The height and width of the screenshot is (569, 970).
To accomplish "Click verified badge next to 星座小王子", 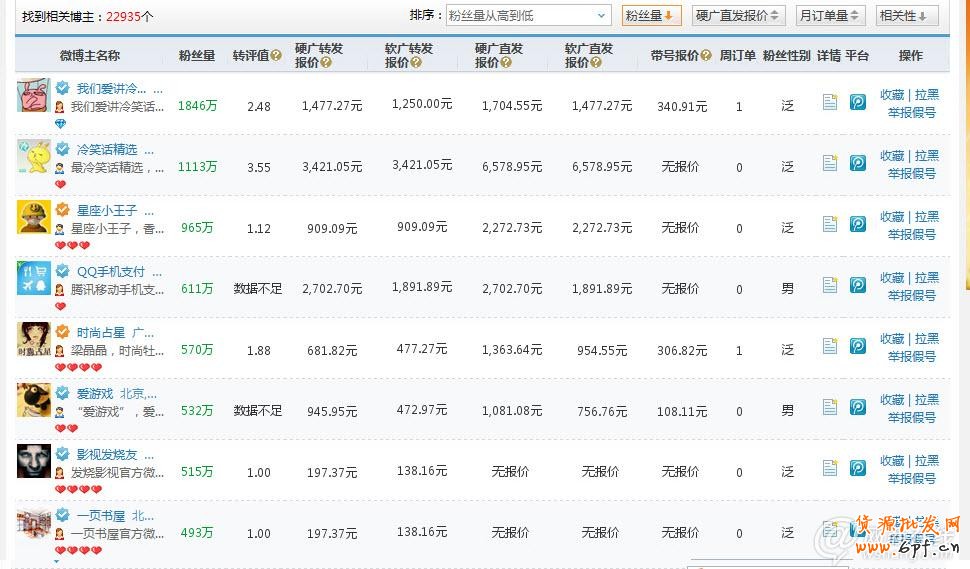I will [x=62, y=210].
